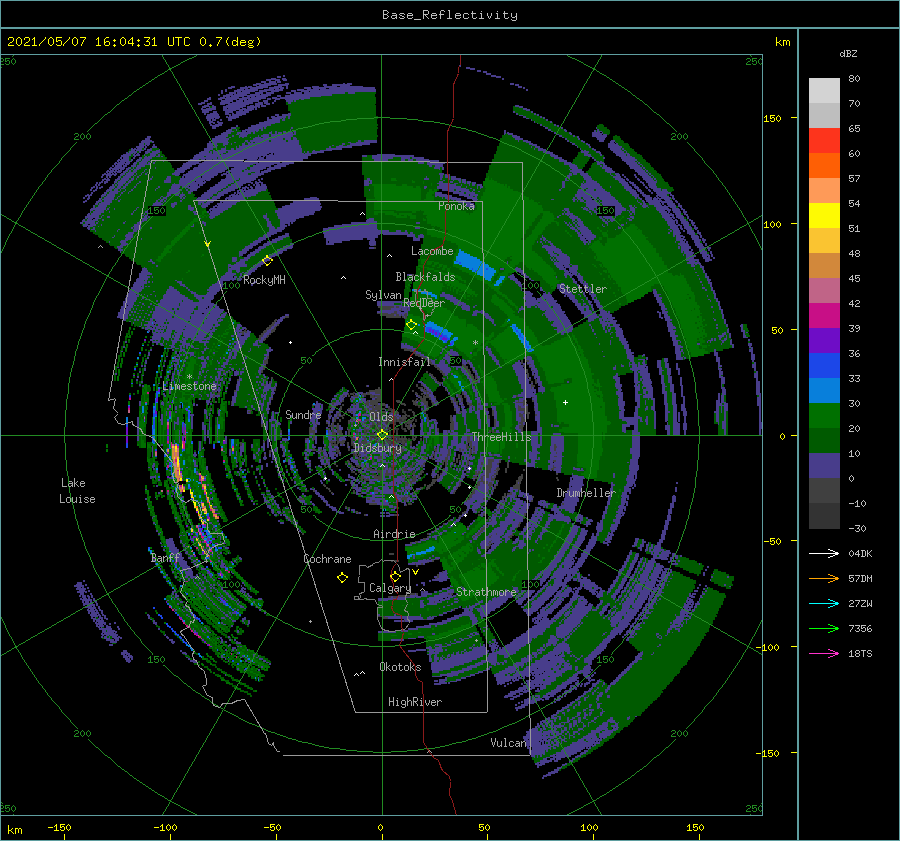Click the 27ZW legend label
Image resolution: width=900 pixels, height=841 pixels.
[860, 603]
